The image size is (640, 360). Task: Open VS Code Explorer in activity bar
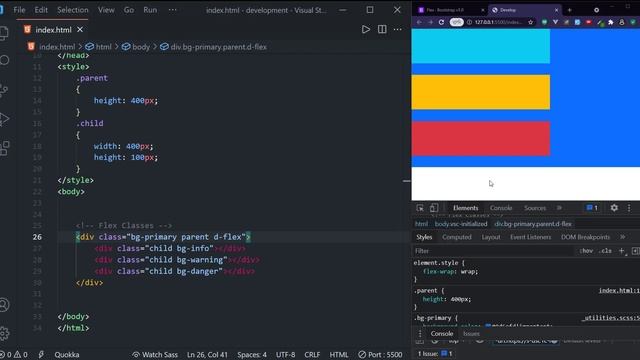pyautogui.click(x=4, y=33)
